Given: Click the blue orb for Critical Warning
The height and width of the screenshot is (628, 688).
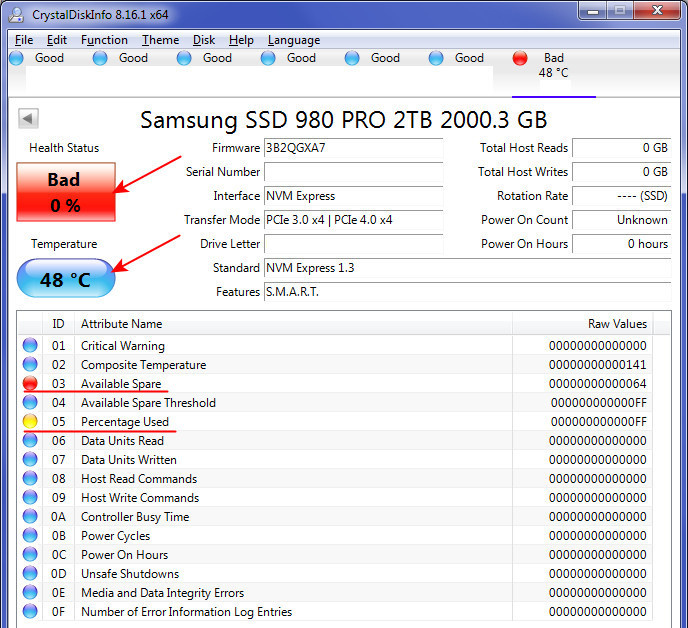Looking at the screenshot, I should click(30, 345).
